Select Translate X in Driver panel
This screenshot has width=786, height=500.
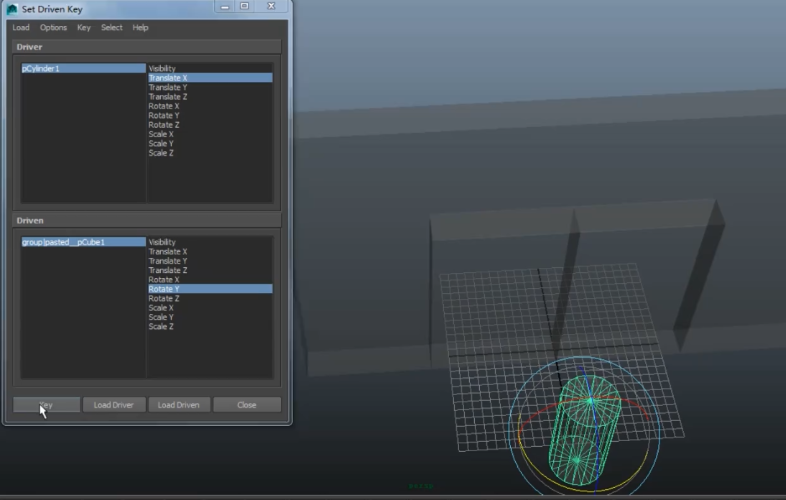tap(210, 78)
